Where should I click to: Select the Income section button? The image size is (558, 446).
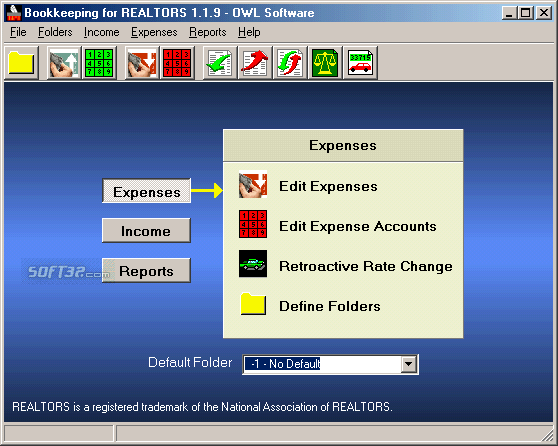tap(146, 231)
